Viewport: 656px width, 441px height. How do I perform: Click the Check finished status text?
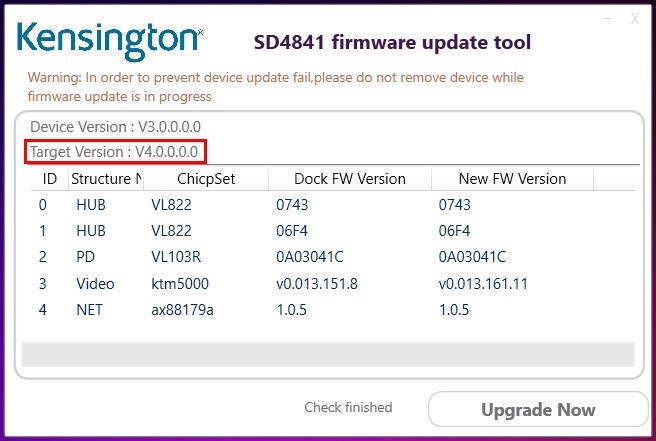click(348, 407)
